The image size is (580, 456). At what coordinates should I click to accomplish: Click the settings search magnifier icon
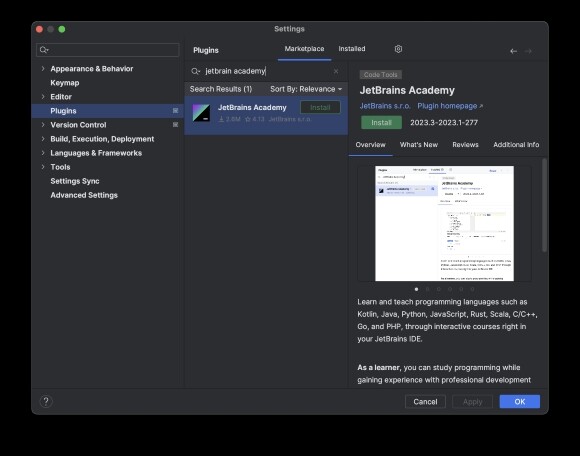point(44,50)
